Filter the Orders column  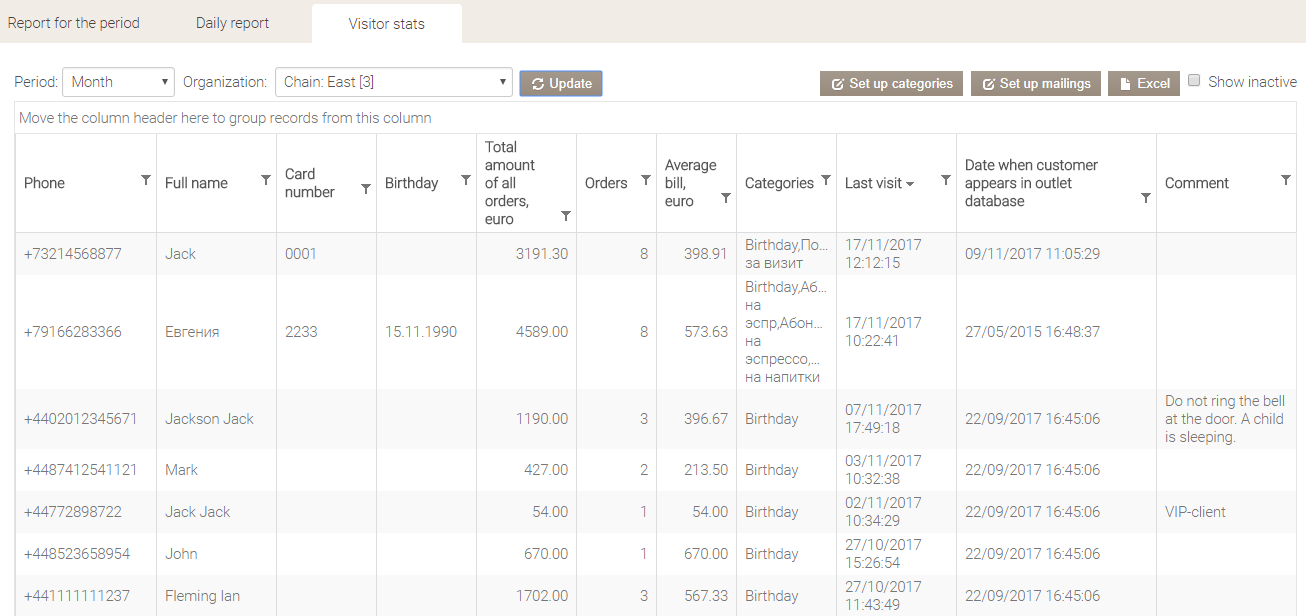click(x=646, y=180)
